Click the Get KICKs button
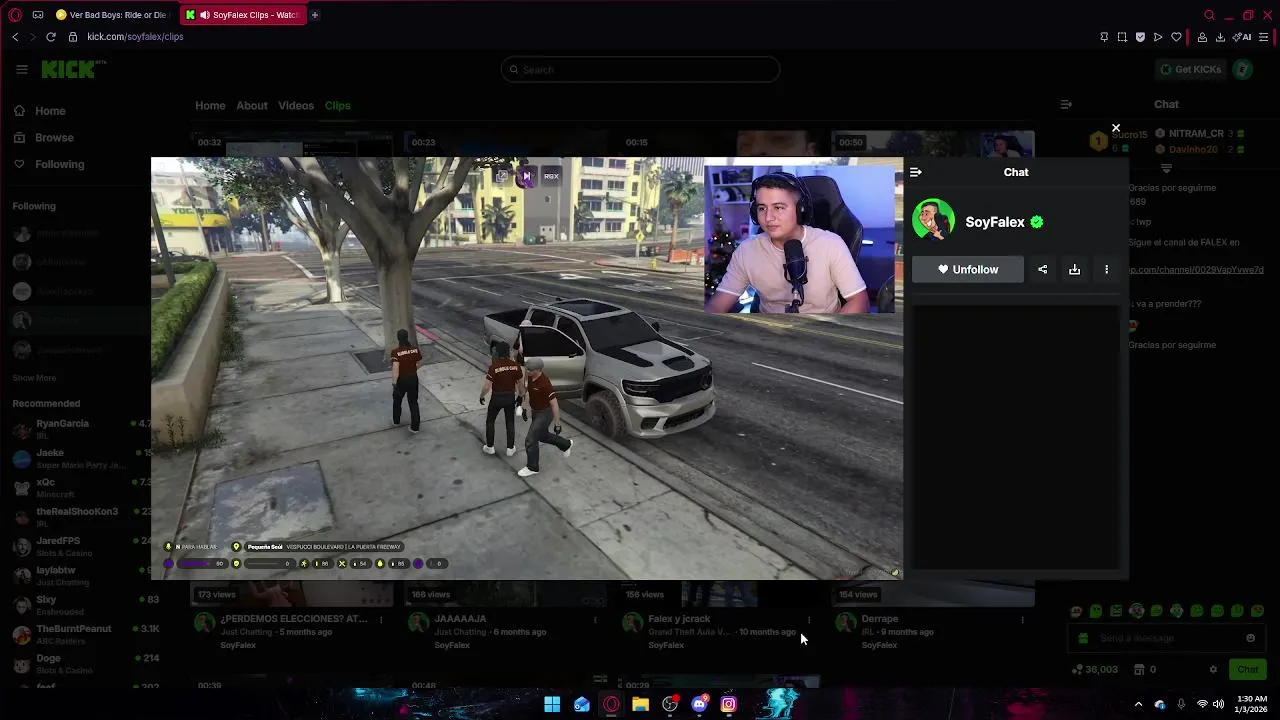 (x=1190, y=69)
